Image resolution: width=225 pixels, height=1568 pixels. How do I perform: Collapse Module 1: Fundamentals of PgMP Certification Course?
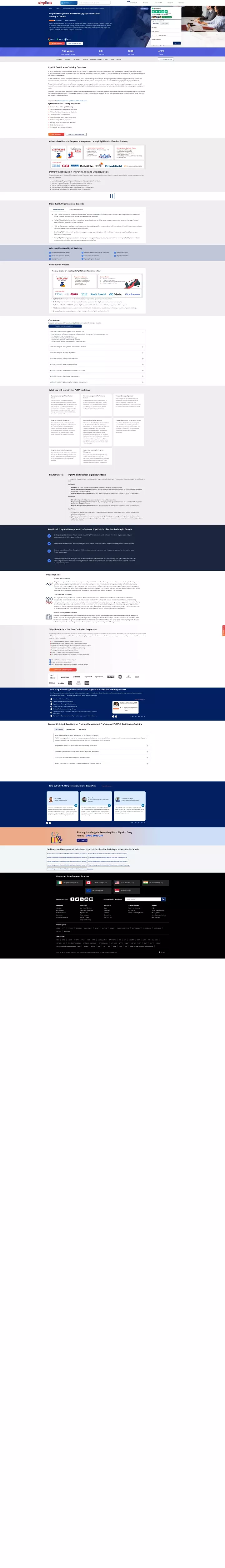tap(97, 332)
